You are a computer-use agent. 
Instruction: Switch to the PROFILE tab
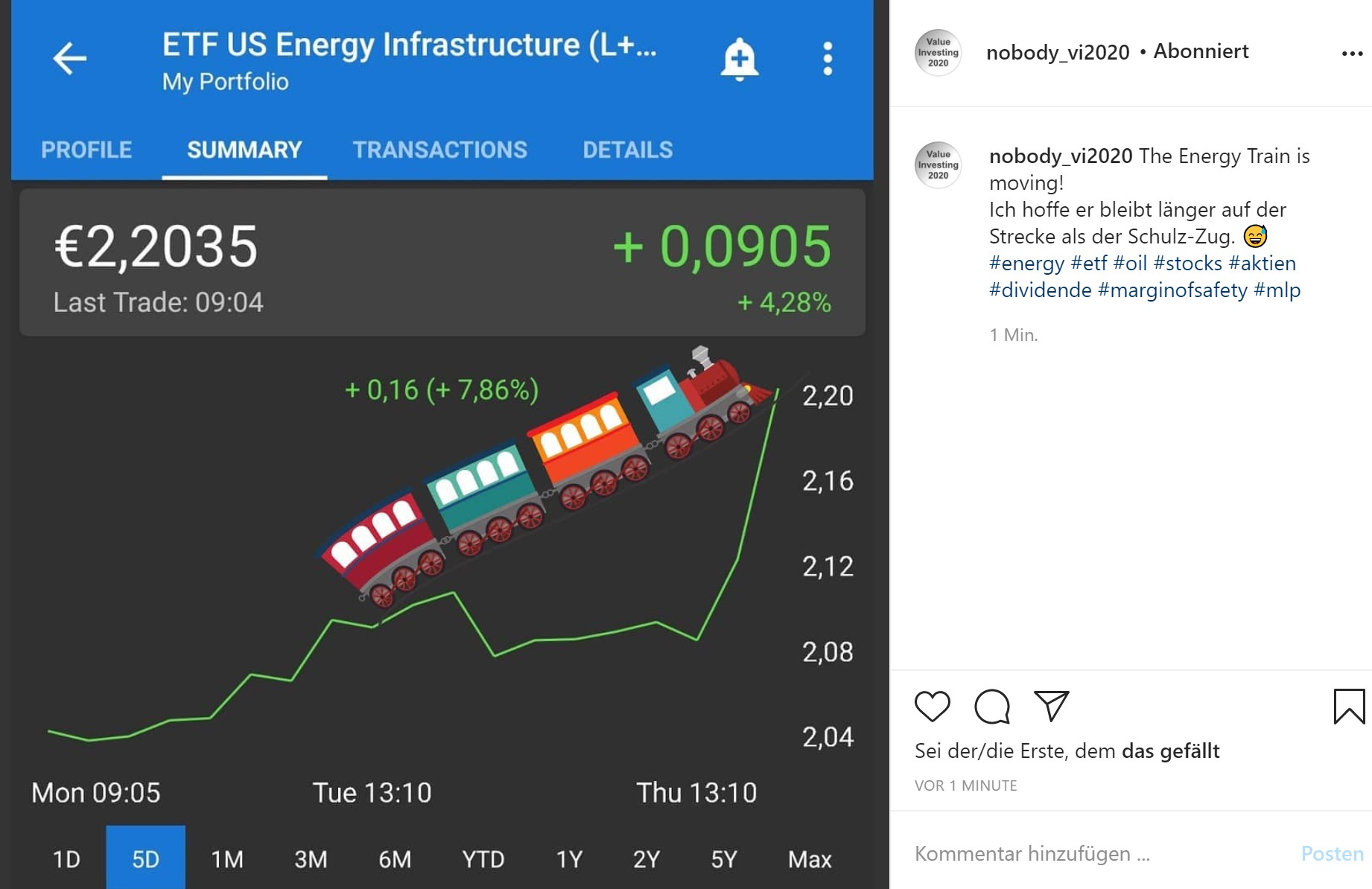point(86,150)
